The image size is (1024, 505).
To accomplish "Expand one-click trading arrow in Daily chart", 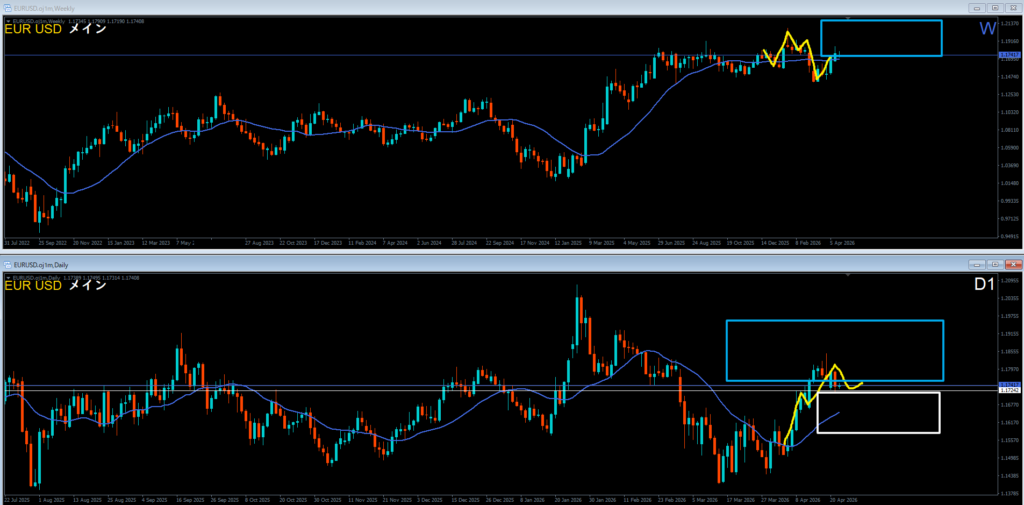I will (8, 278).
